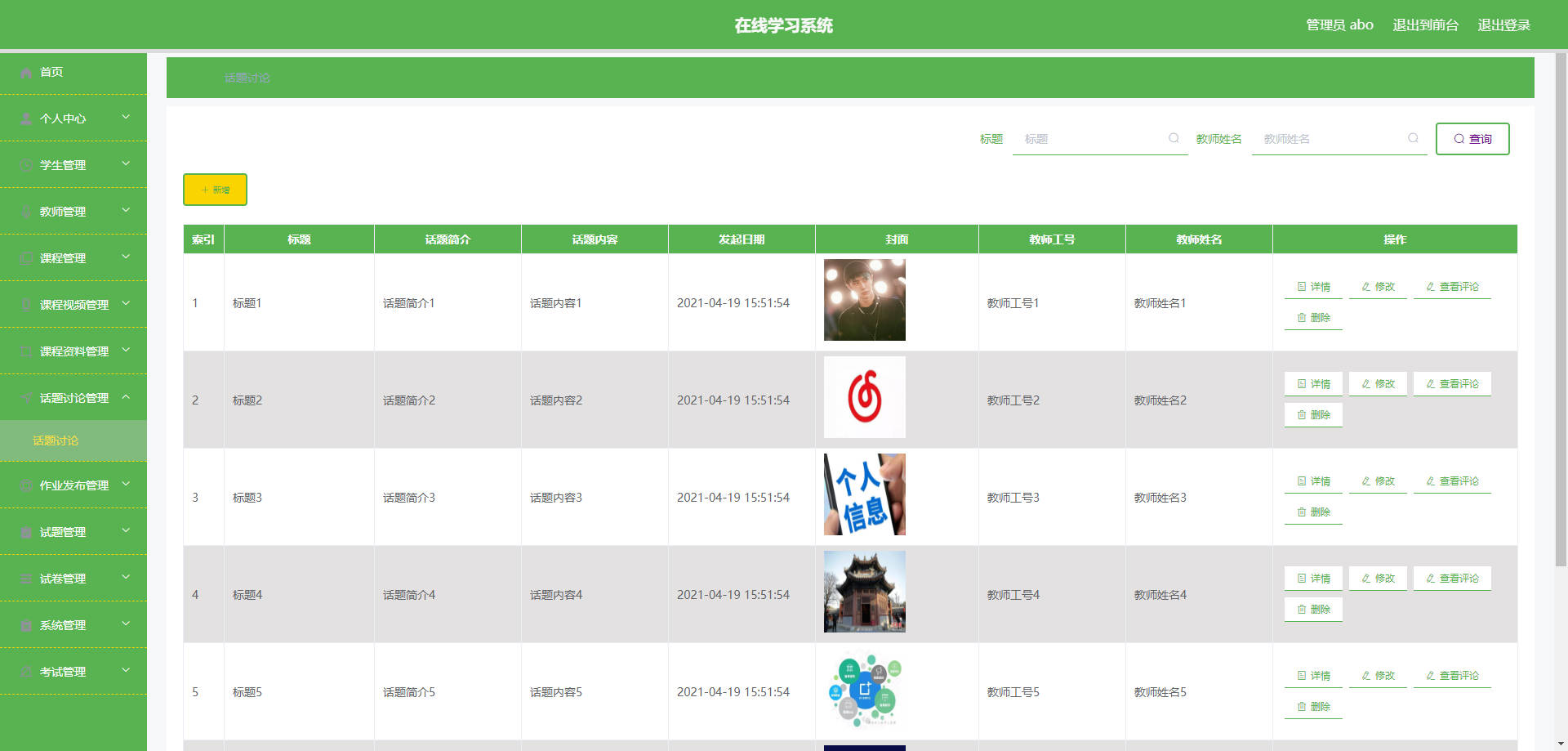Open 详情 for row 标题1

(x=1313, y=287)
